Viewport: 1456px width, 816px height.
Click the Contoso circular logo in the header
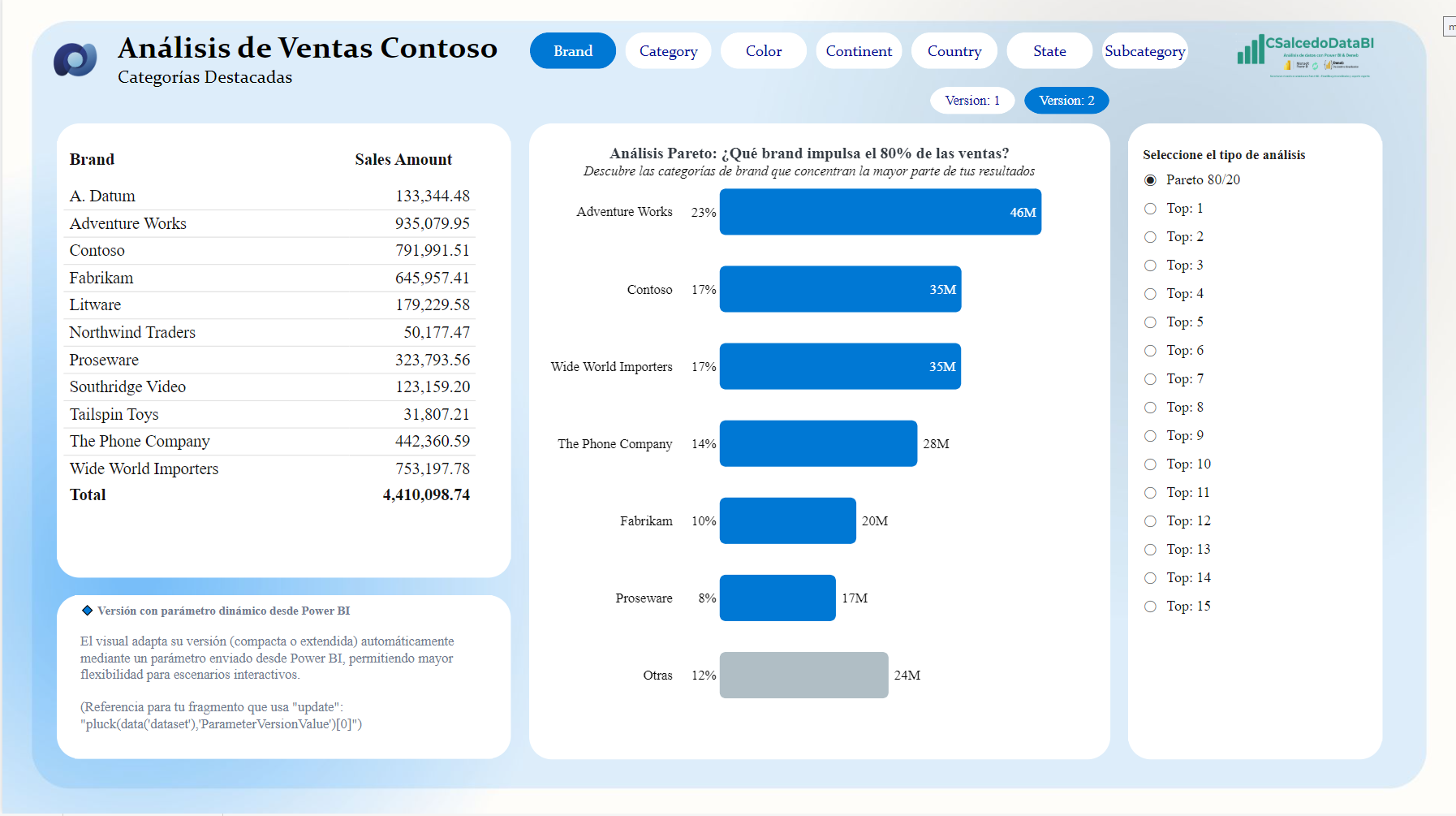(75, 58)
